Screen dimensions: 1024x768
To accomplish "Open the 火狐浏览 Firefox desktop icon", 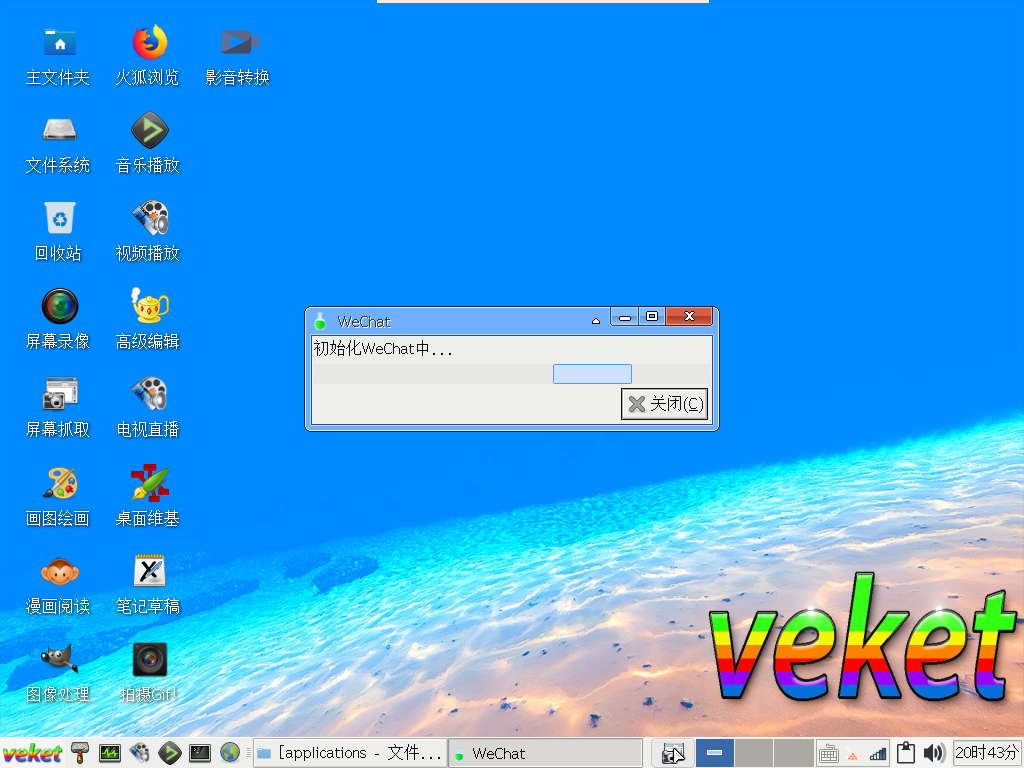I will pos(149,43).
